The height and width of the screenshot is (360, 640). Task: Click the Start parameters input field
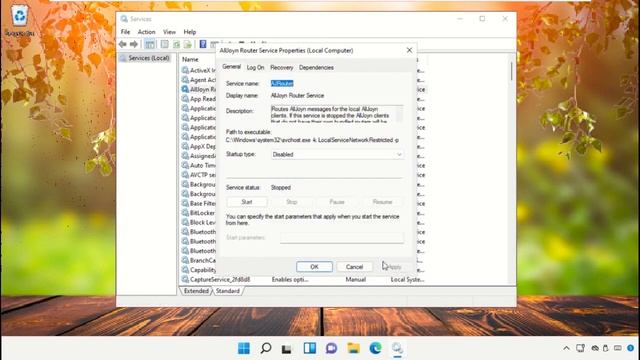pos(342,238)
